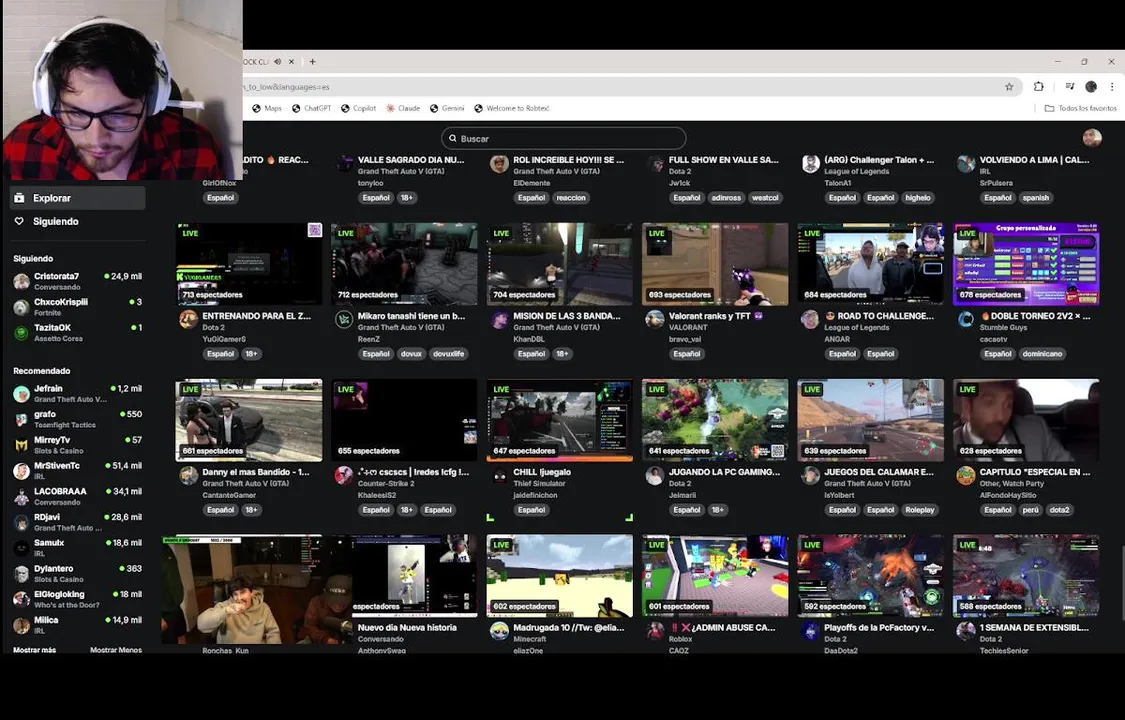Open the cacaotv channel avatar
Screen dimensions: 1125x720
[x=966, y=319]
